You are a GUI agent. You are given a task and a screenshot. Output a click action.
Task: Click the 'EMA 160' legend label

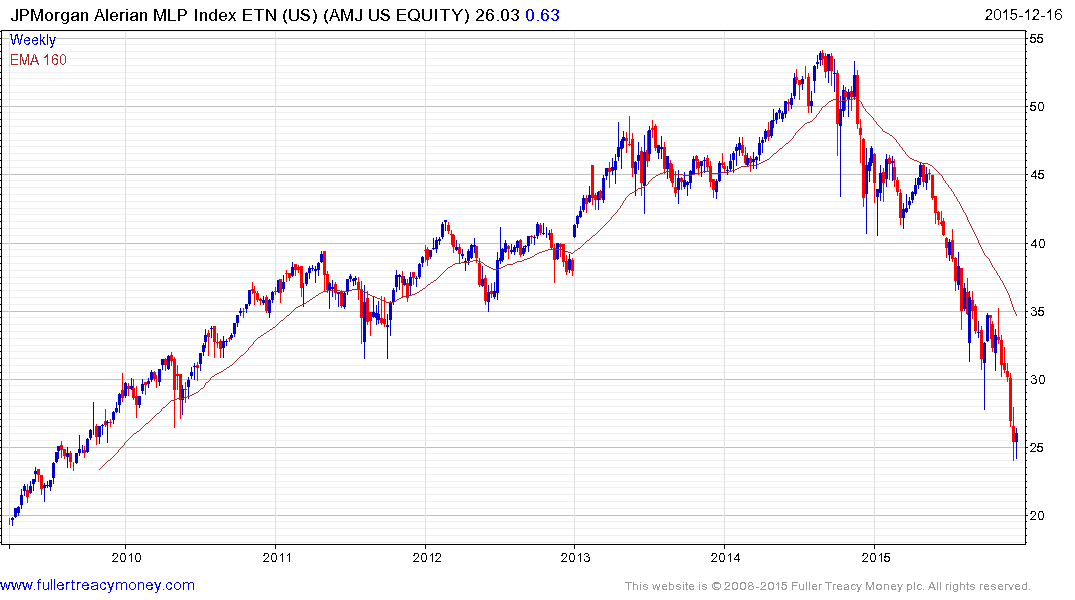pos(38,60)
